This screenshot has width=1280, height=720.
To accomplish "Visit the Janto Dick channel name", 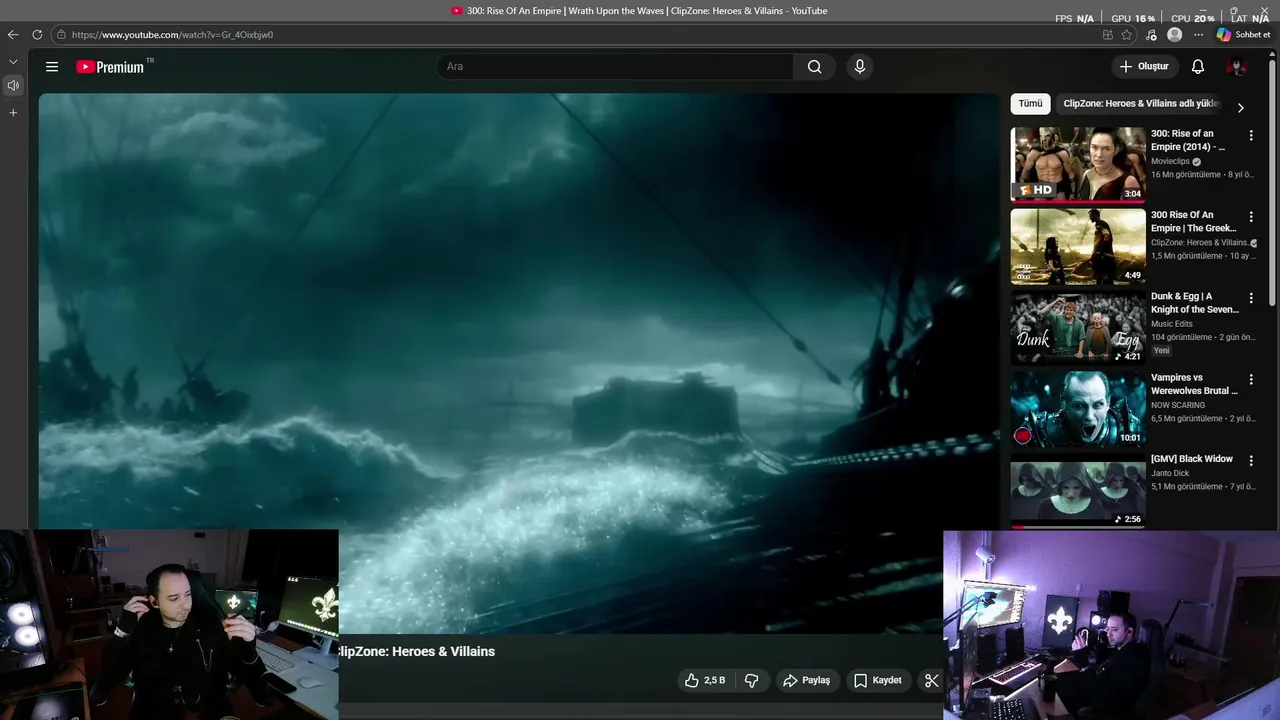I will coord(1170,473).
